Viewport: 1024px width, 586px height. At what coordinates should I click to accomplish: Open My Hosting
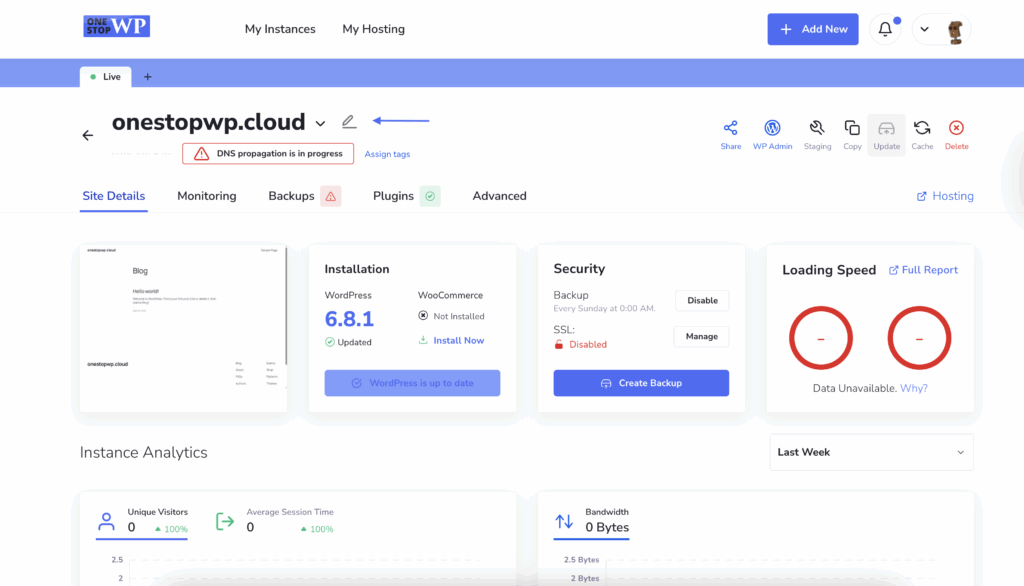[374, 29]
